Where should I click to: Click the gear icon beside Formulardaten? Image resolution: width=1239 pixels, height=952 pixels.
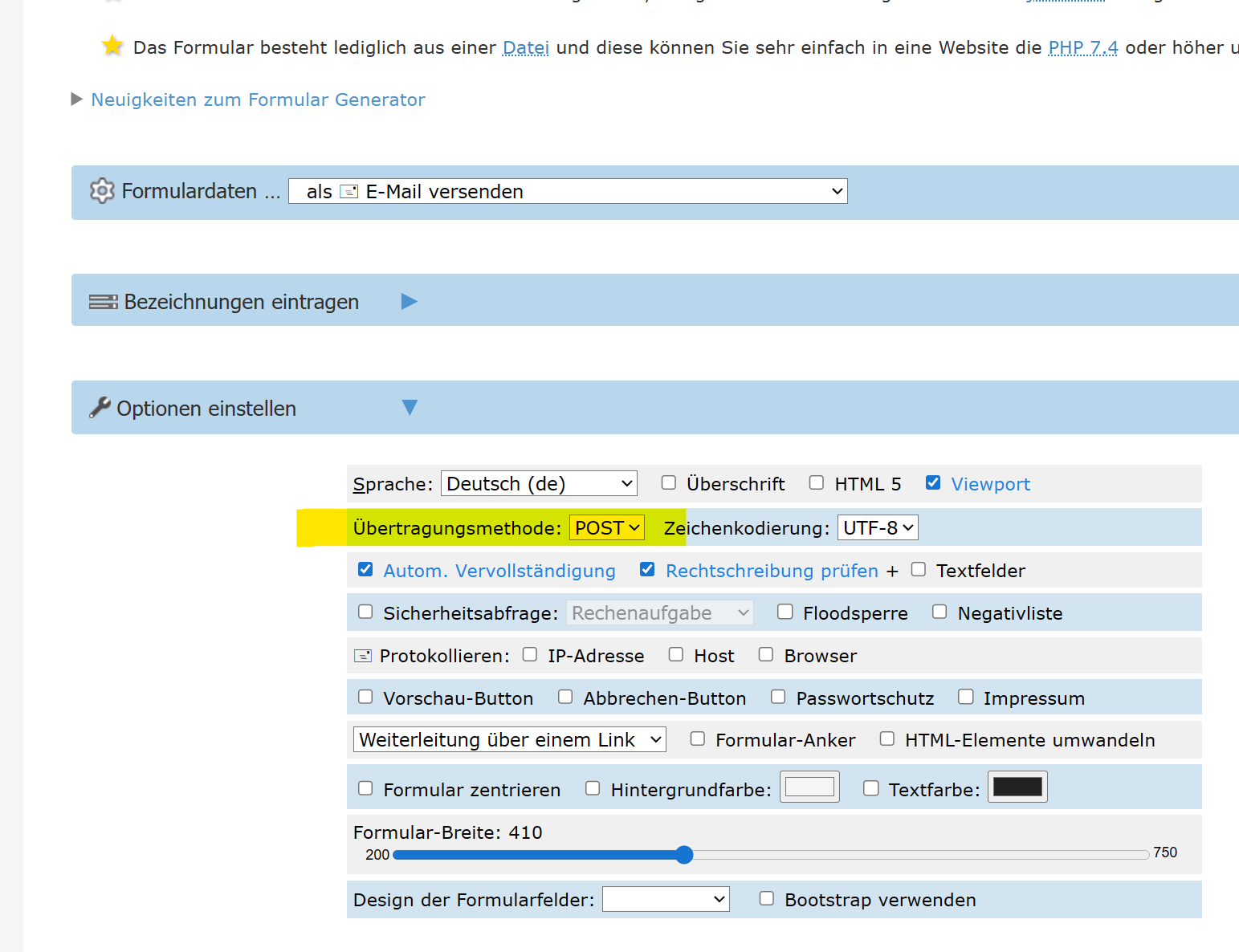point(102,191)
